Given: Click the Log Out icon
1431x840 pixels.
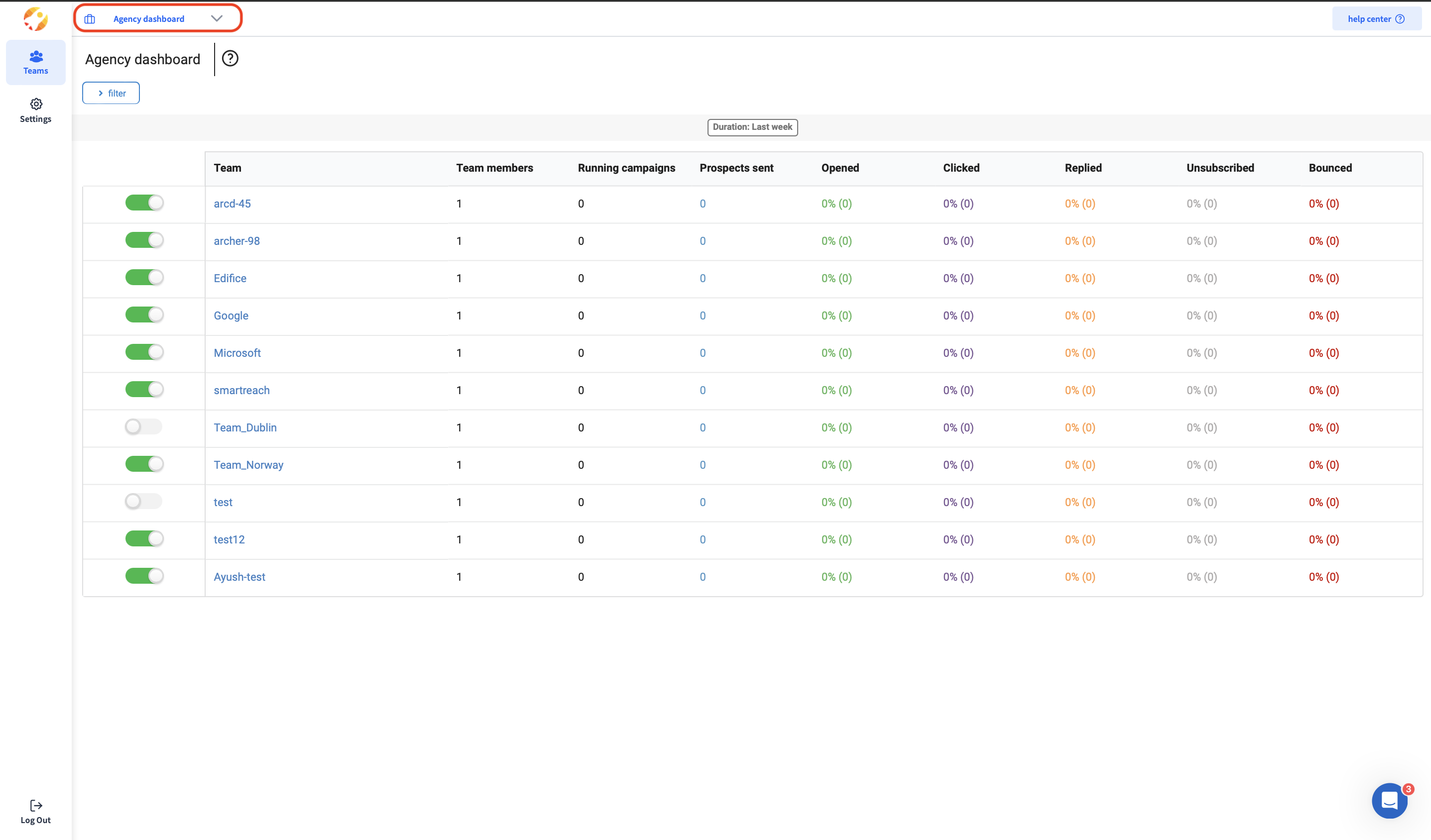Looking at the screenshot, I should click(36, 805).
